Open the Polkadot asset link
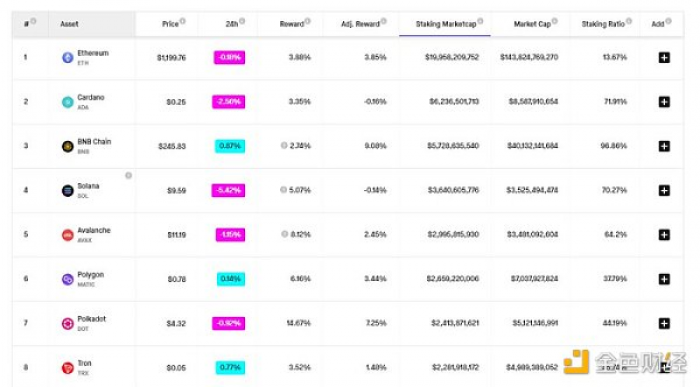 [92, 319]
